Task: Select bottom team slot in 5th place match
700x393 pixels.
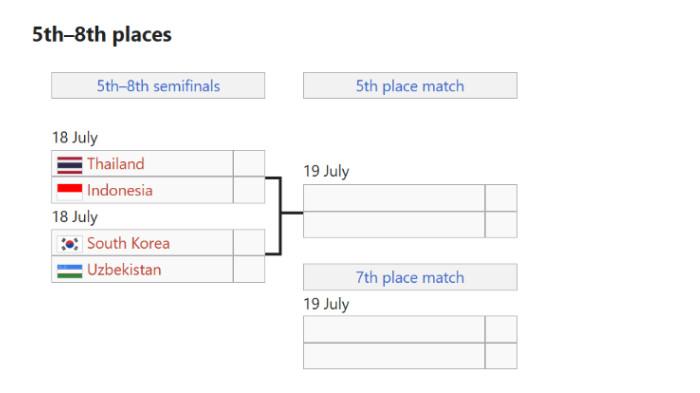Action: (394, 224)
